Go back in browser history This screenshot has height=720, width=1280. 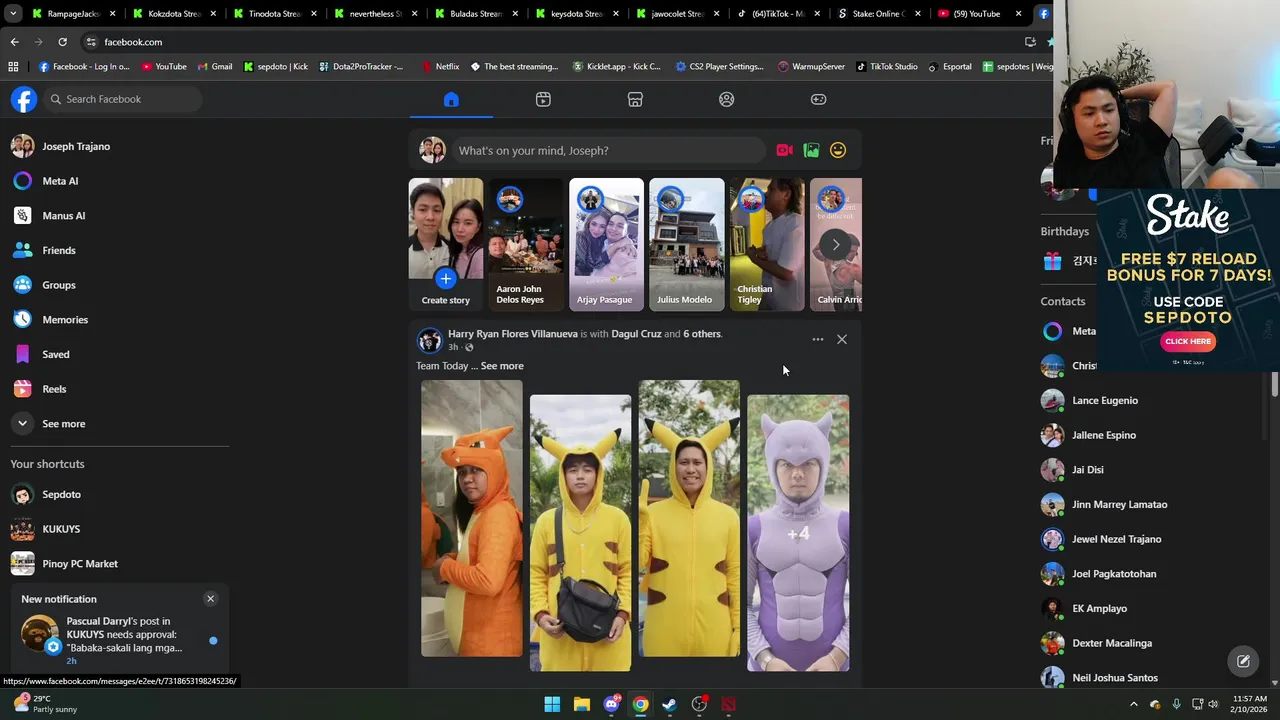pyautogui.click(x=14, y=42)
